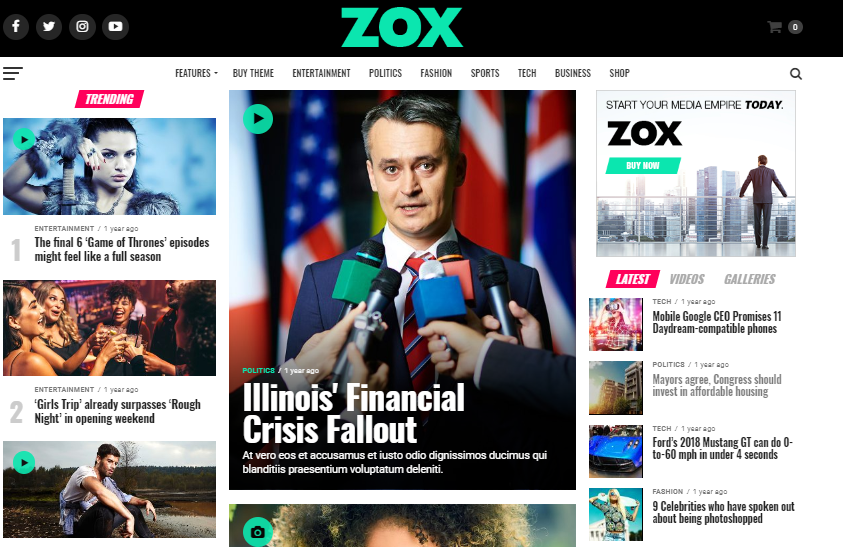Open the Facebook social icon
This screenshot has height=547, width=843.
16,26
